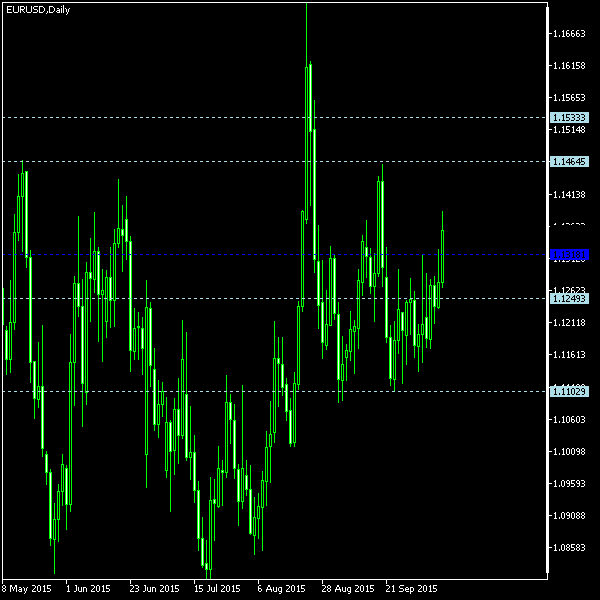This screenshot has height=600, width=600.
Task: Click the 1.09593 price scale value
Action: [569, 484]
